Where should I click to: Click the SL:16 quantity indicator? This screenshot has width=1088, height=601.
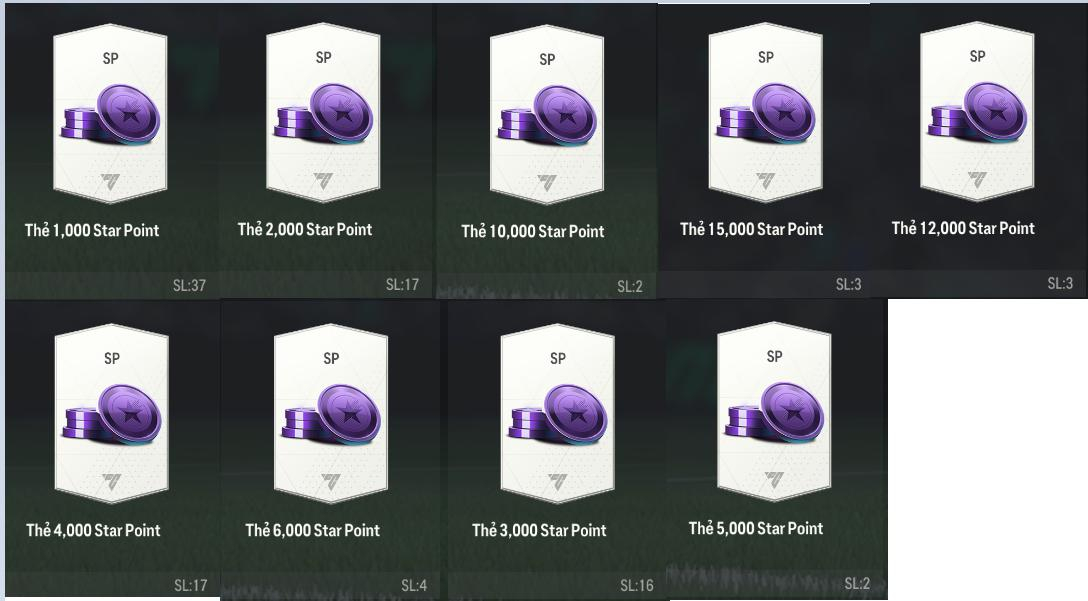(x=637, y=586)
